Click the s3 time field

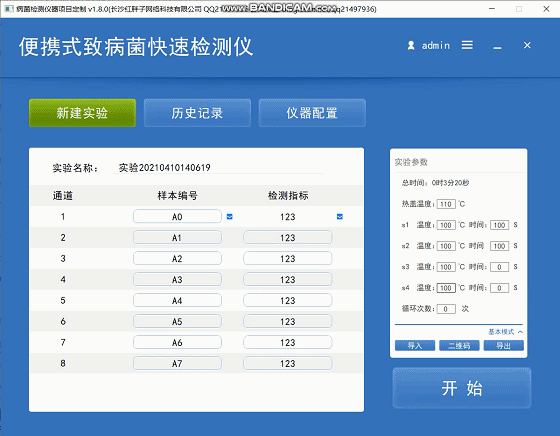(x=499, y=267)
